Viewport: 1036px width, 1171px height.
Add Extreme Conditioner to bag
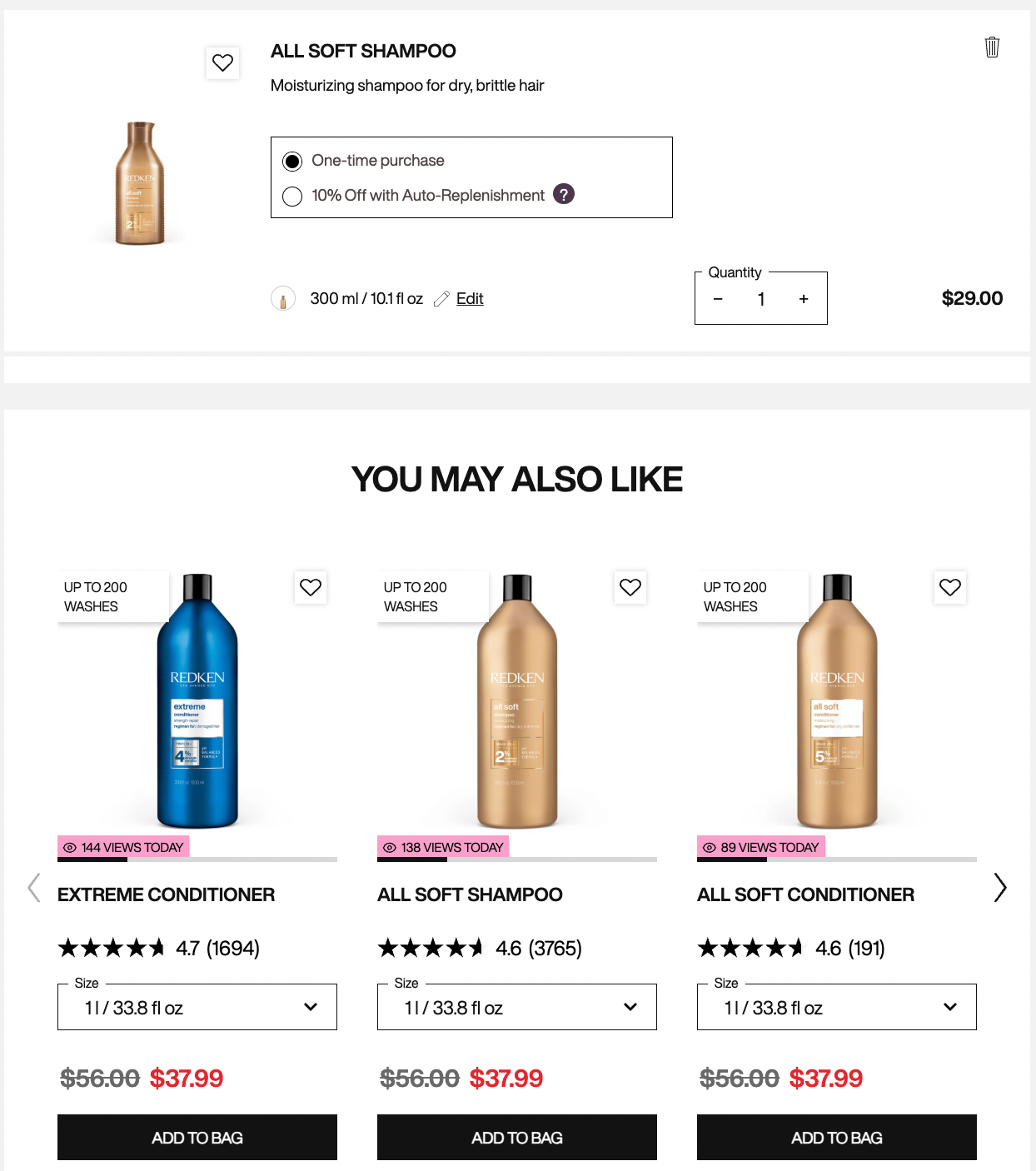[x=197, y=1138]
